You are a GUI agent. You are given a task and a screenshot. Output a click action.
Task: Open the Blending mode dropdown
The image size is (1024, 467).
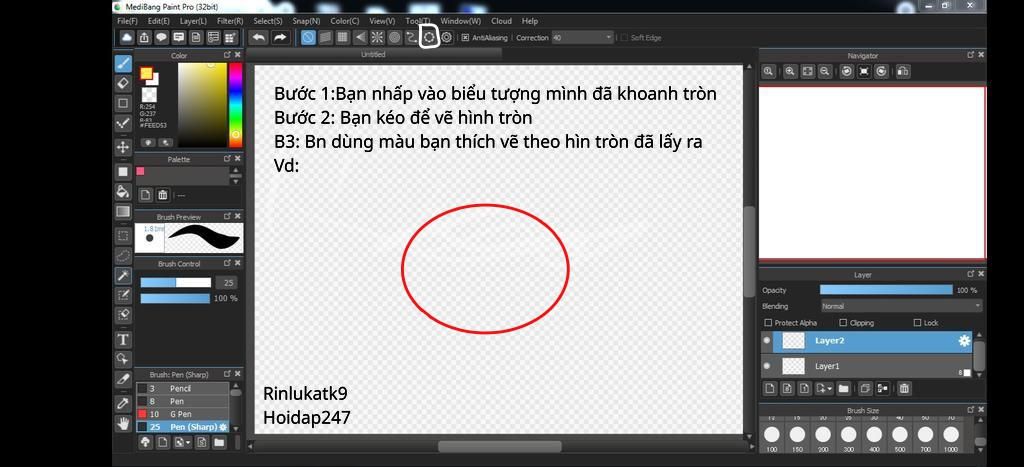tap(901, 306)
